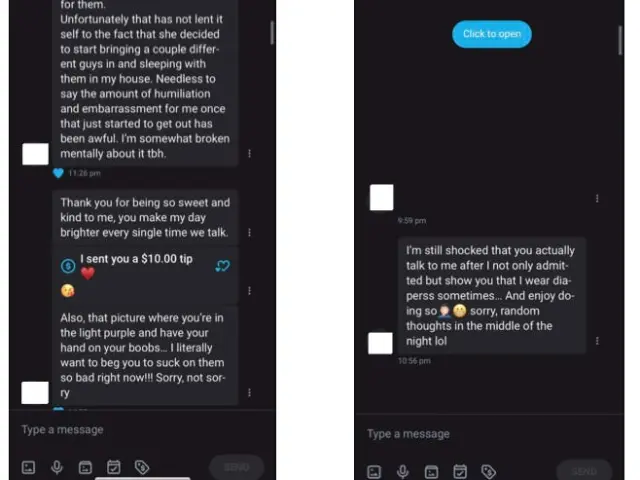The image size is (640, 480).
Task: Click the image attach icon in left chat
Action: (28, 467)
